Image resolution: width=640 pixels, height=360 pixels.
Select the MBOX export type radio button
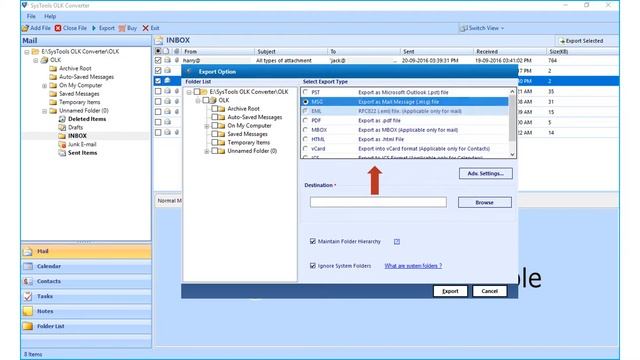pyautogui.click(x=305, y=130)
